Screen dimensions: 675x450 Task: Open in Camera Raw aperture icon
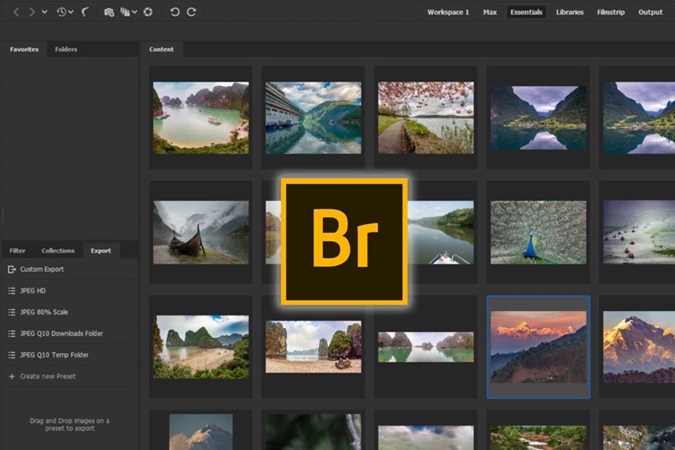click(x=148, y=12)
